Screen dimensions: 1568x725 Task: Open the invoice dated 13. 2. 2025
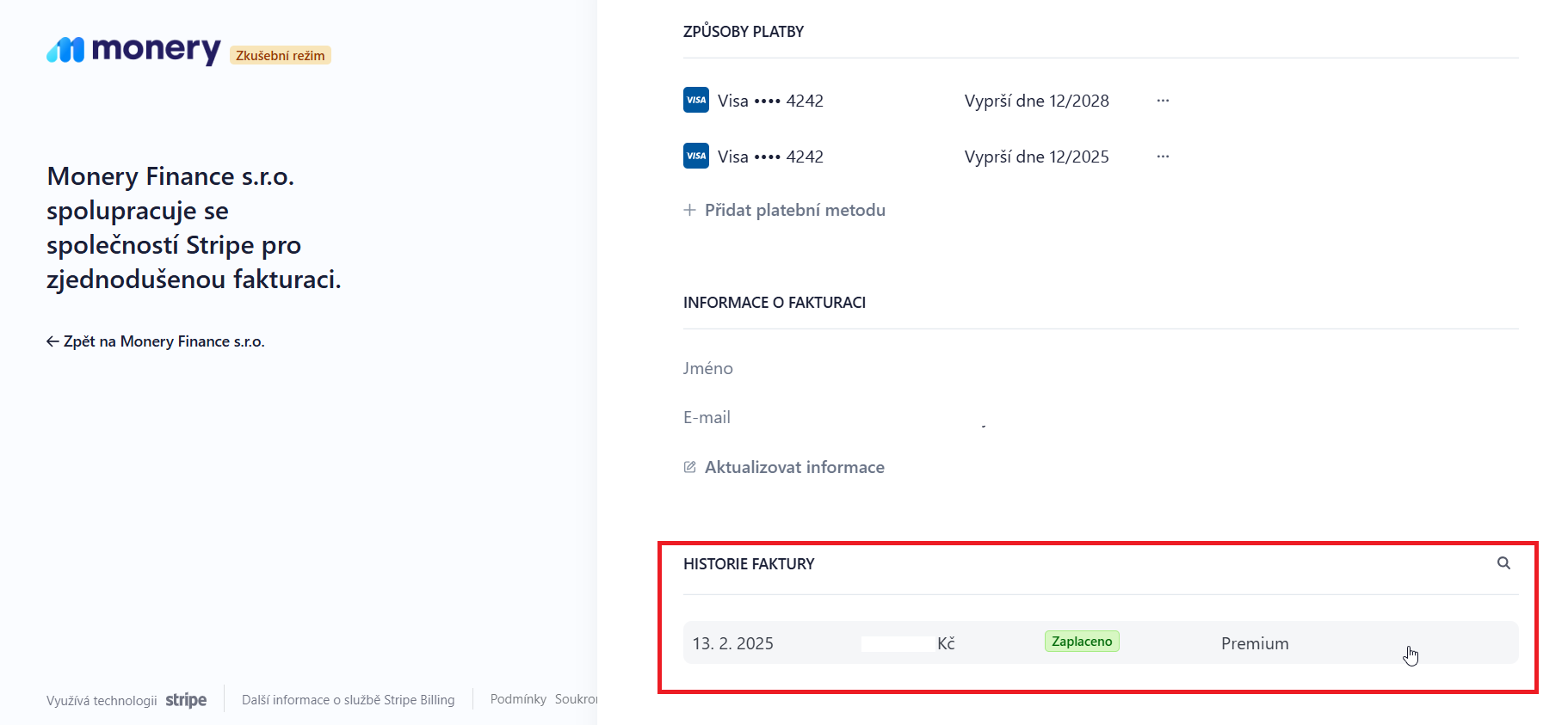(733, 643)
